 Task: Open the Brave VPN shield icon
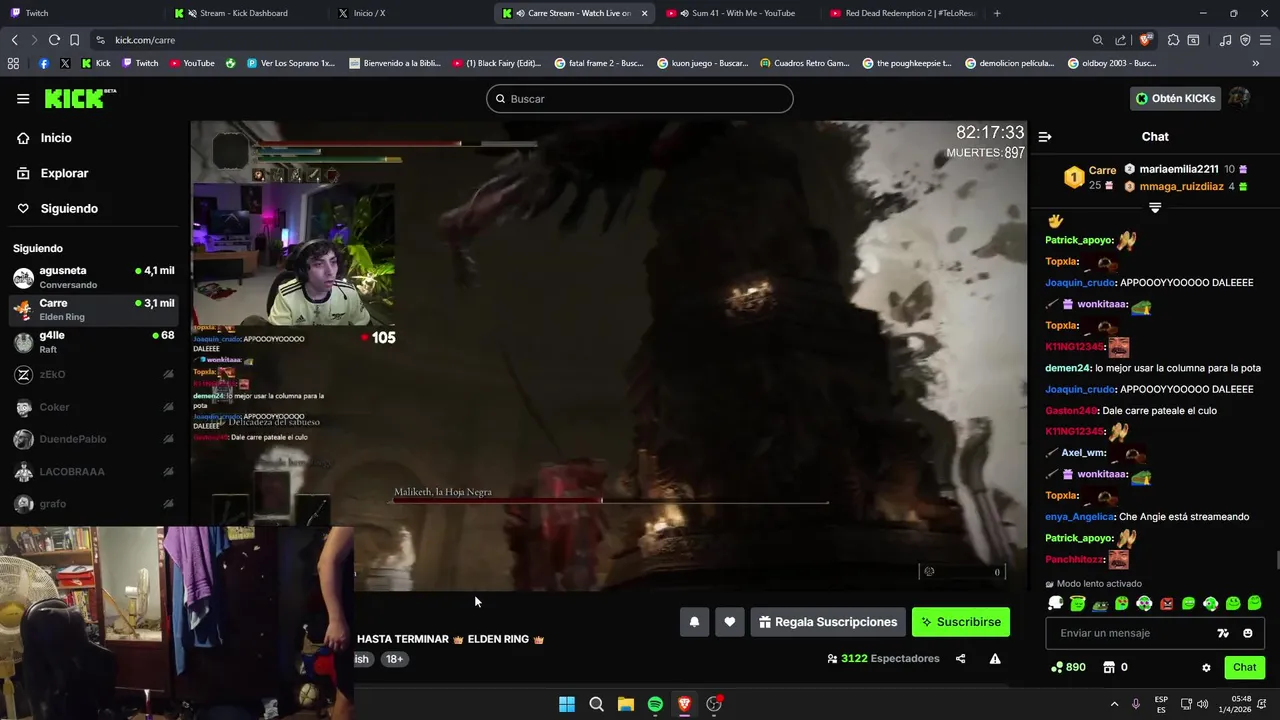1245,40
